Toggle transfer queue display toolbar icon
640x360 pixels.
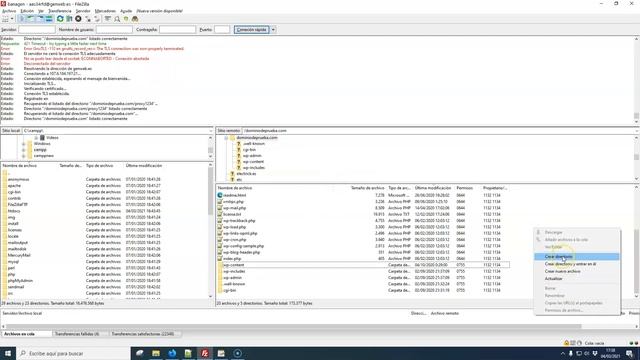[x=49, y=19]
